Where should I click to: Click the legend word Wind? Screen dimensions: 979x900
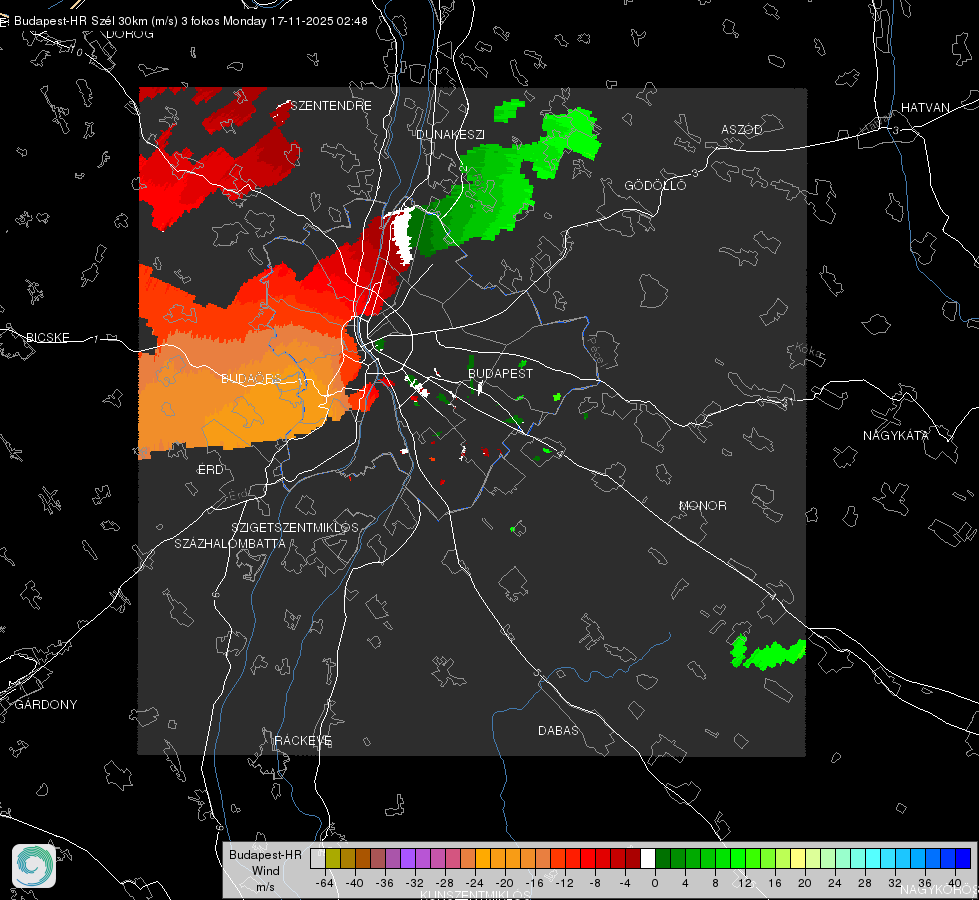(265, 870)
